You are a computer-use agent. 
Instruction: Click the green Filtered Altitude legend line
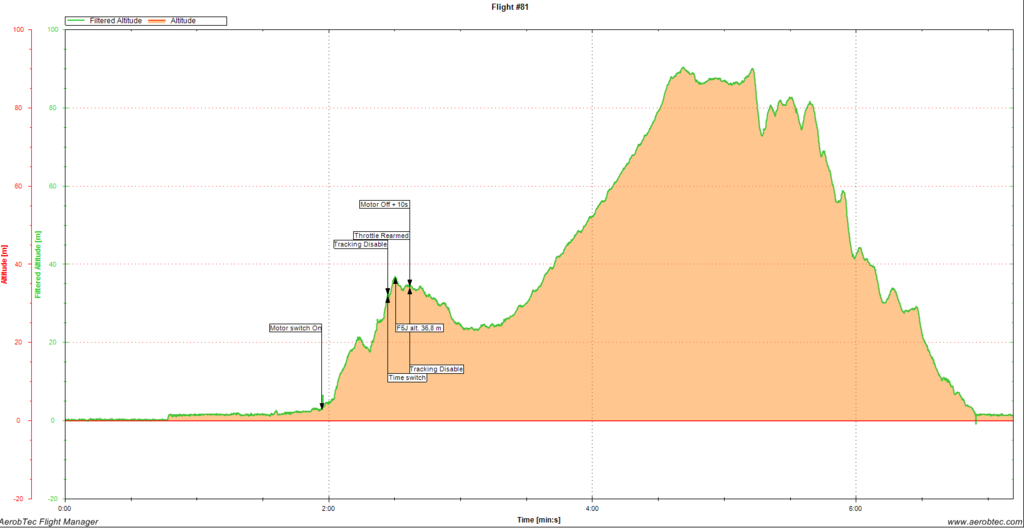pos(78,20)
